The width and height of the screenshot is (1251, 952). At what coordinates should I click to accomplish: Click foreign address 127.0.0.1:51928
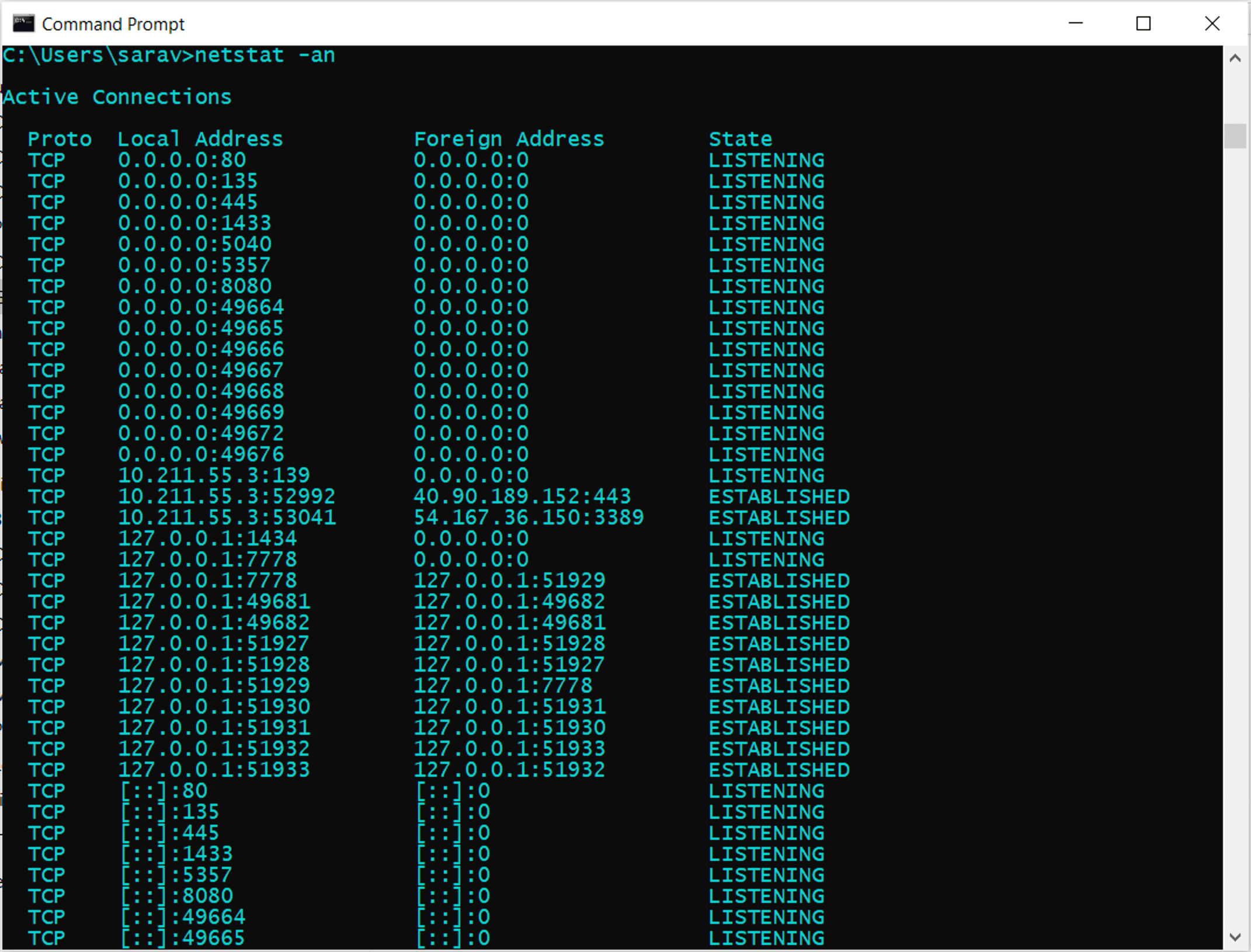pyautogui.click(x=509, y=644)
